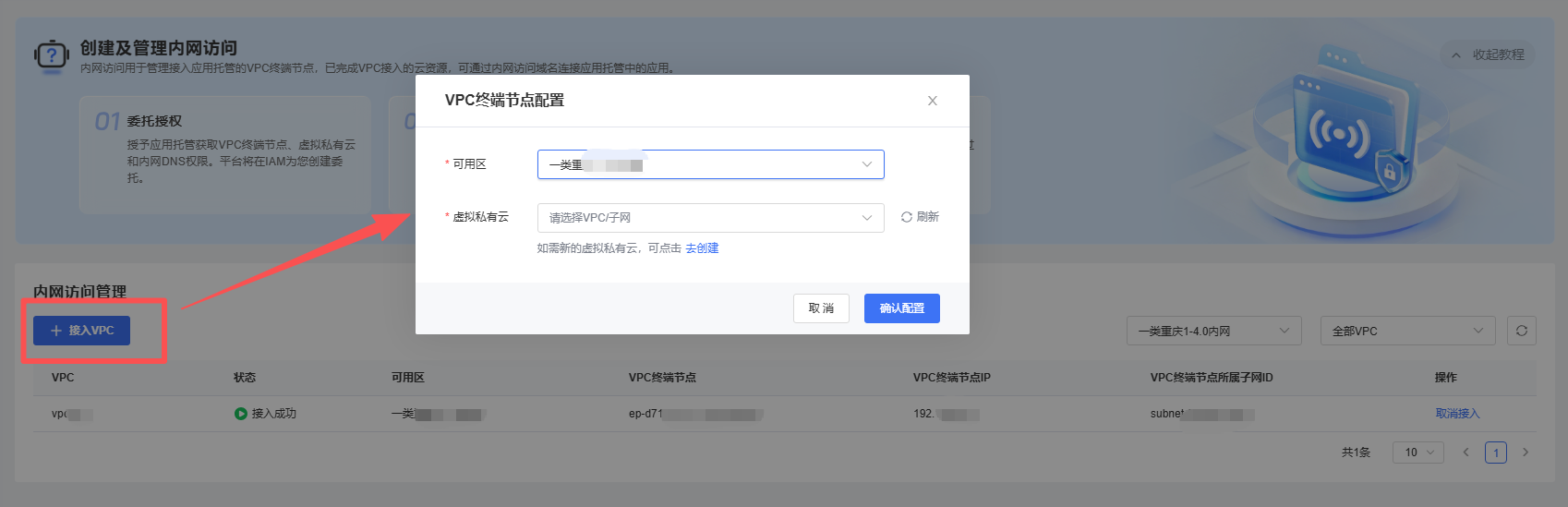Viewport: 1568px width, 507px height.
Task: Open the 10 per page size dropdown
Action: [1417, 453]
